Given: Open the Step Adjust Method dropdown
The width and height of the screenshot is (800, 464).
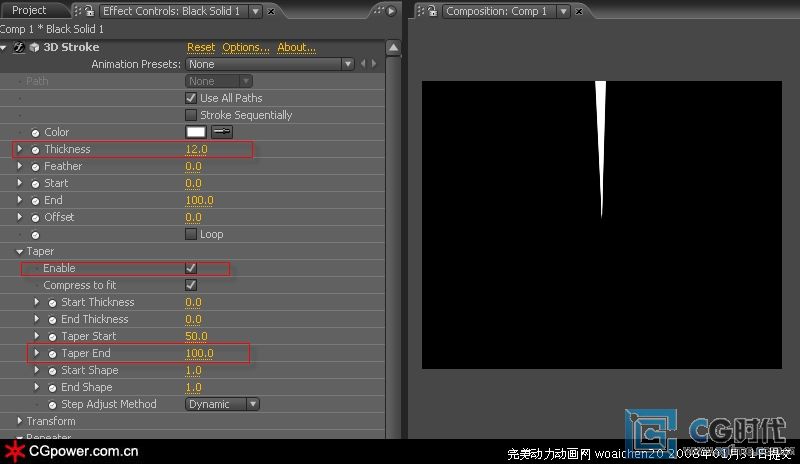Looking at the screenshot, I should tap(222, 404).
